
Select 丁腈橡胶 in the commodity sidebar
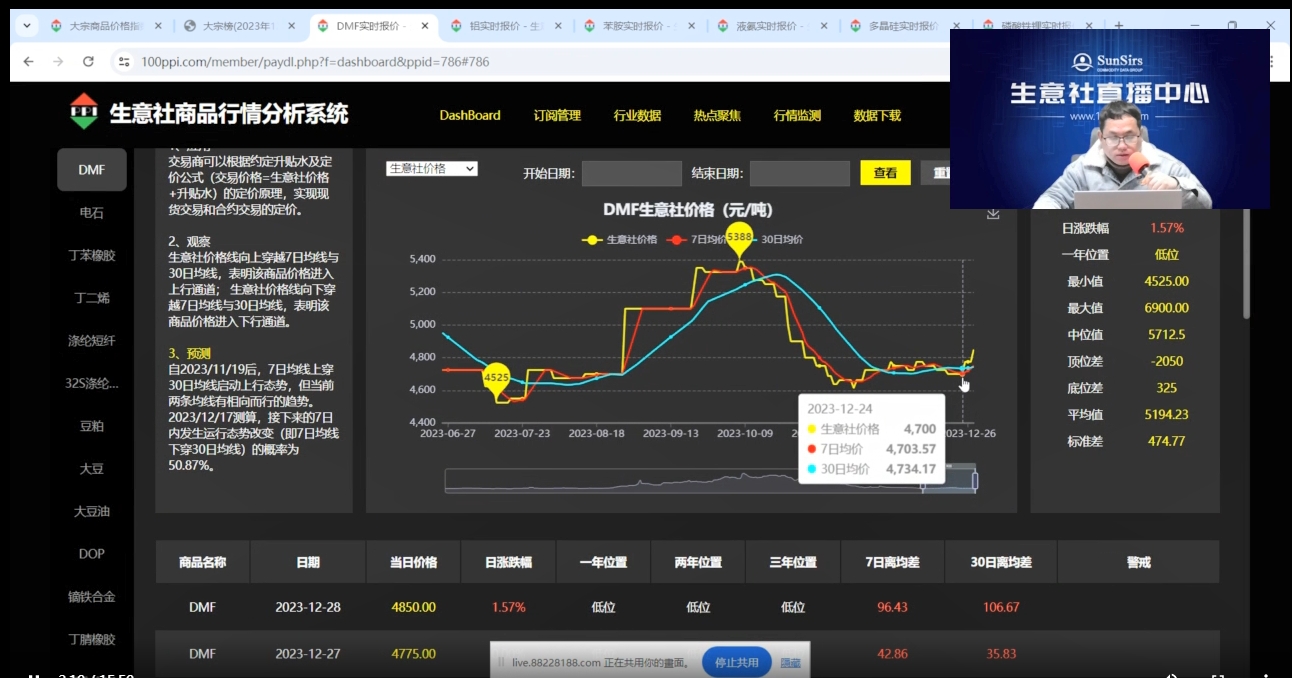click(x=92, y=639)
